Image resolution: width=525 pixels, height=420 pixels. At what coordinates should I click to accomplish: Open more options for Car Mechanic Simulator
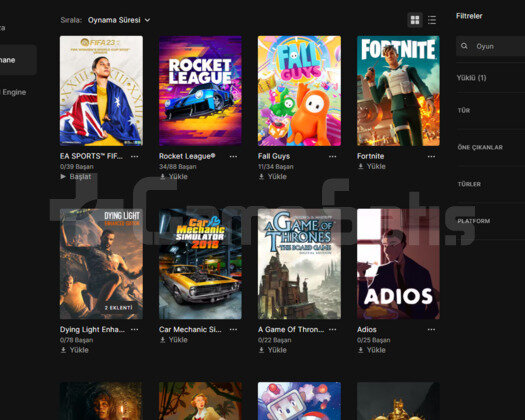coord(233,330)
